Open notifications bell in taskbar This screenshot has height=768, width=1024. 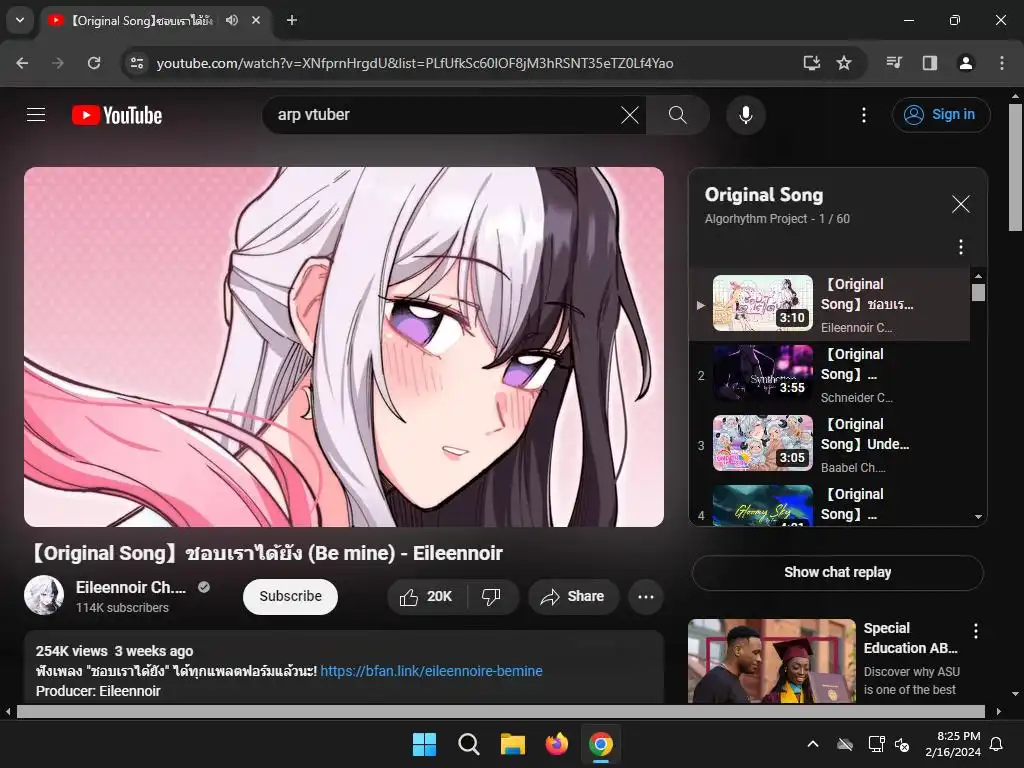997,744
